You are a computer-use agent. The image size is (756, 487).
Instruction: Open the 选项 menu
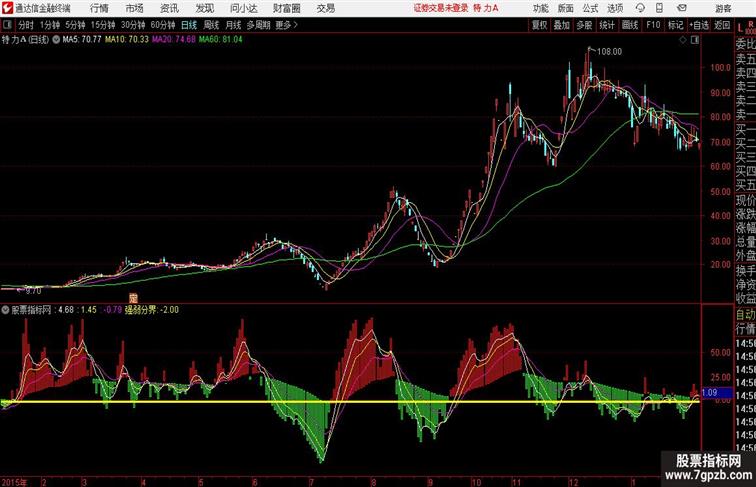(615, 8)
